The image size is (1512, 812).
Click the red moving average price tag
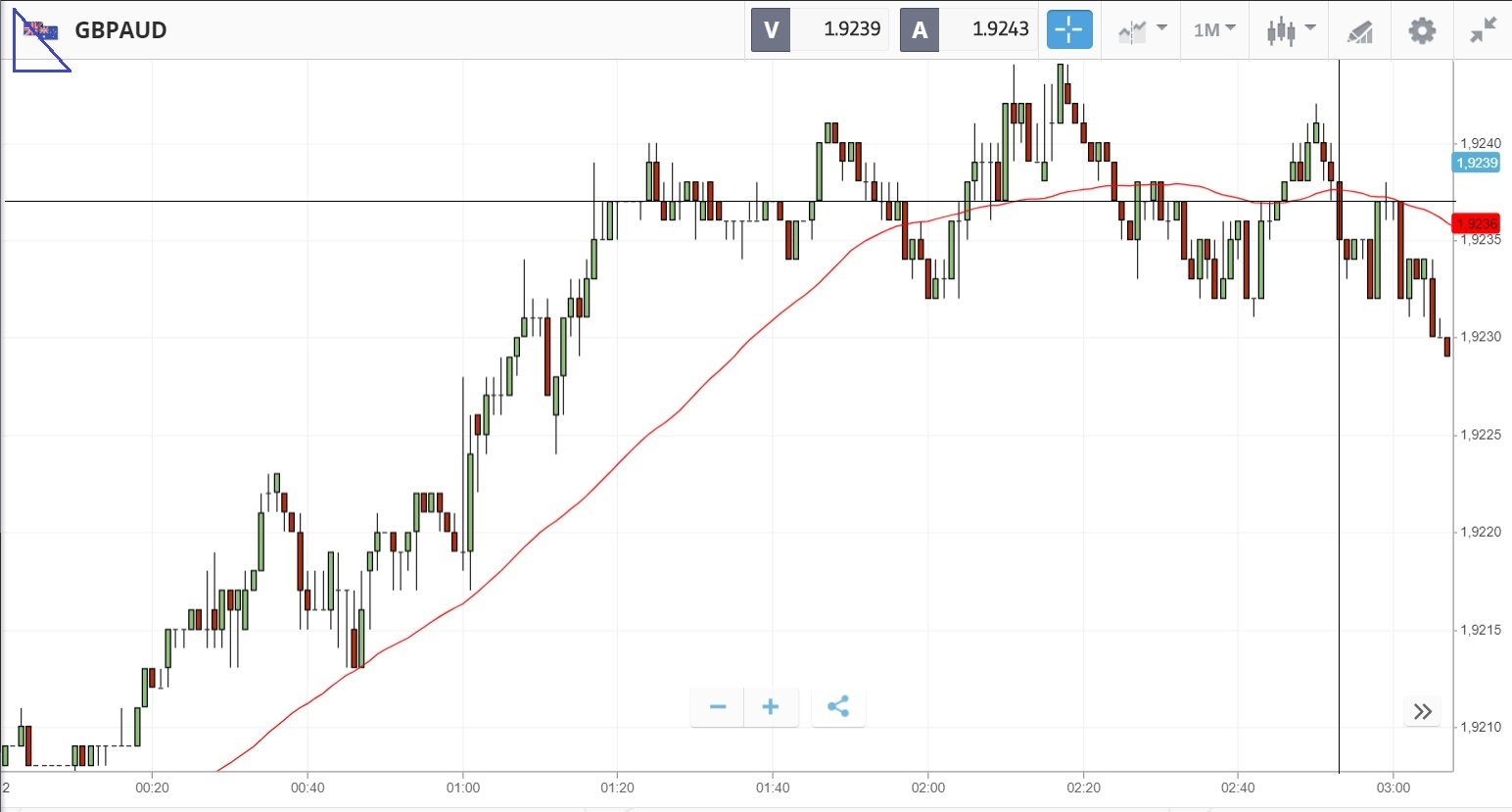(1477, 224)
